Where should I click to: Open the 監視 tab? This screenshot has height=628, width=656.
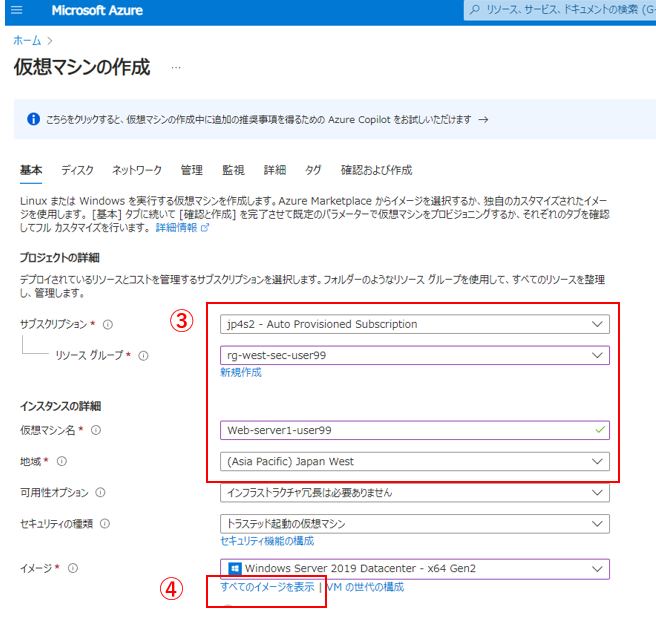[233, 170]
